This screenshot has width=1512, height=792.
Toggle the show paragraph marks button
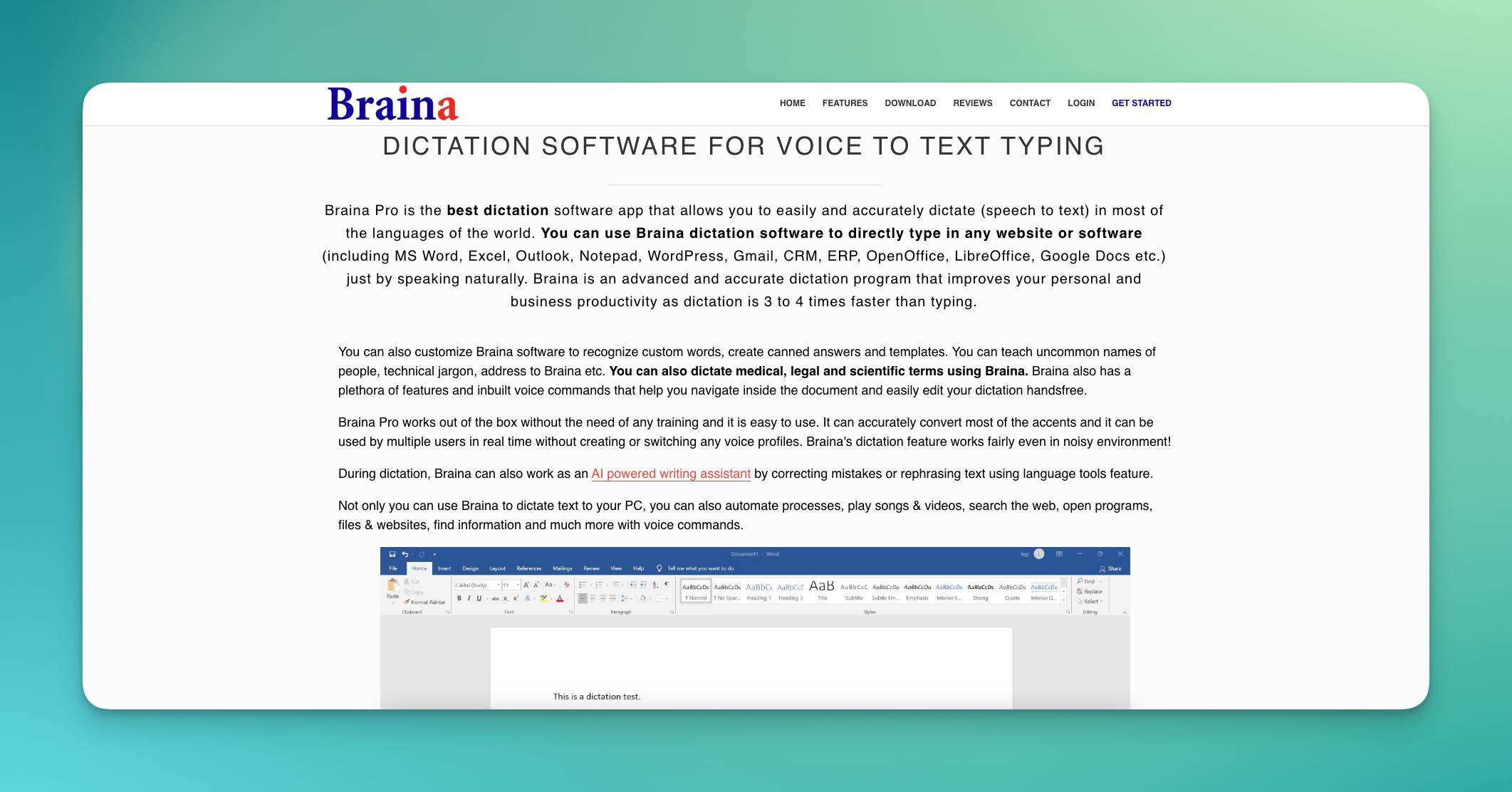point(667,584)
